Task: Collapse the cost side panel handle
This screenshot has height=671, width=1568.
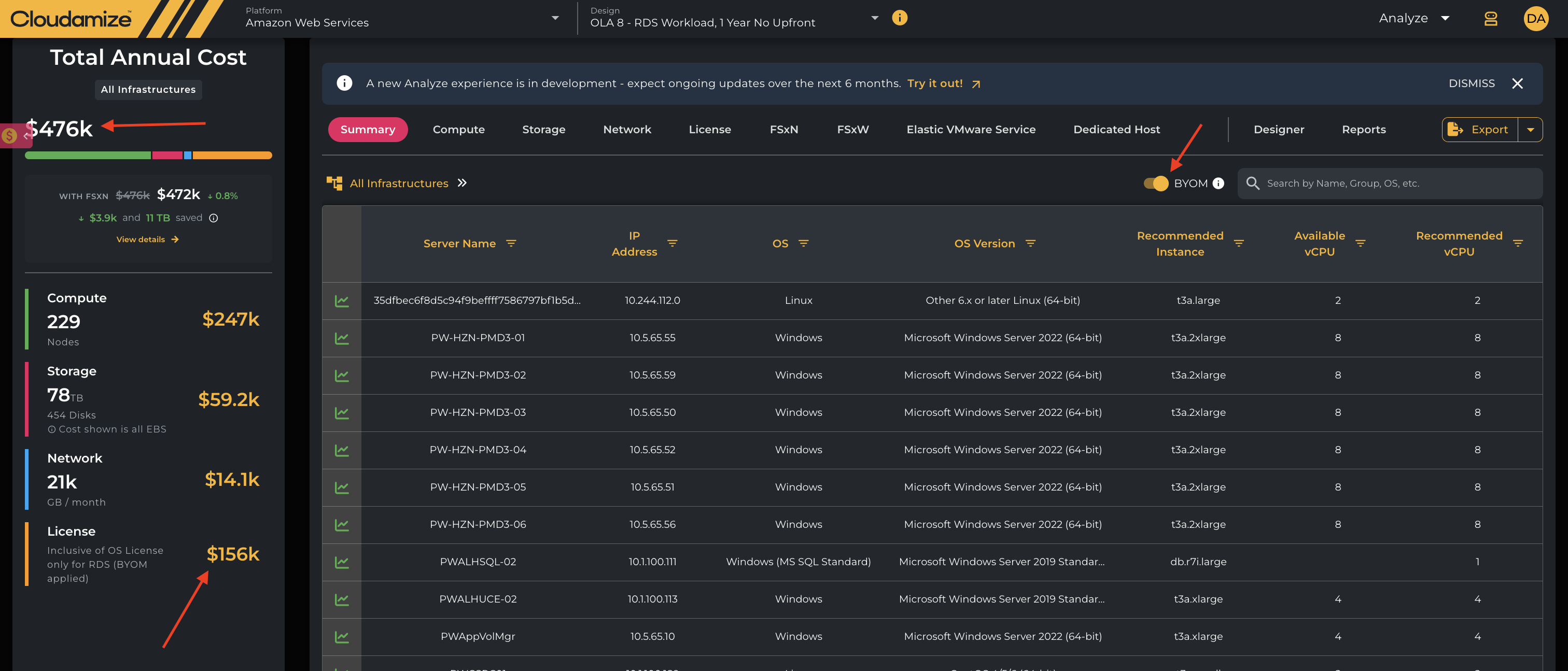Action: click(x=16, y=136)
